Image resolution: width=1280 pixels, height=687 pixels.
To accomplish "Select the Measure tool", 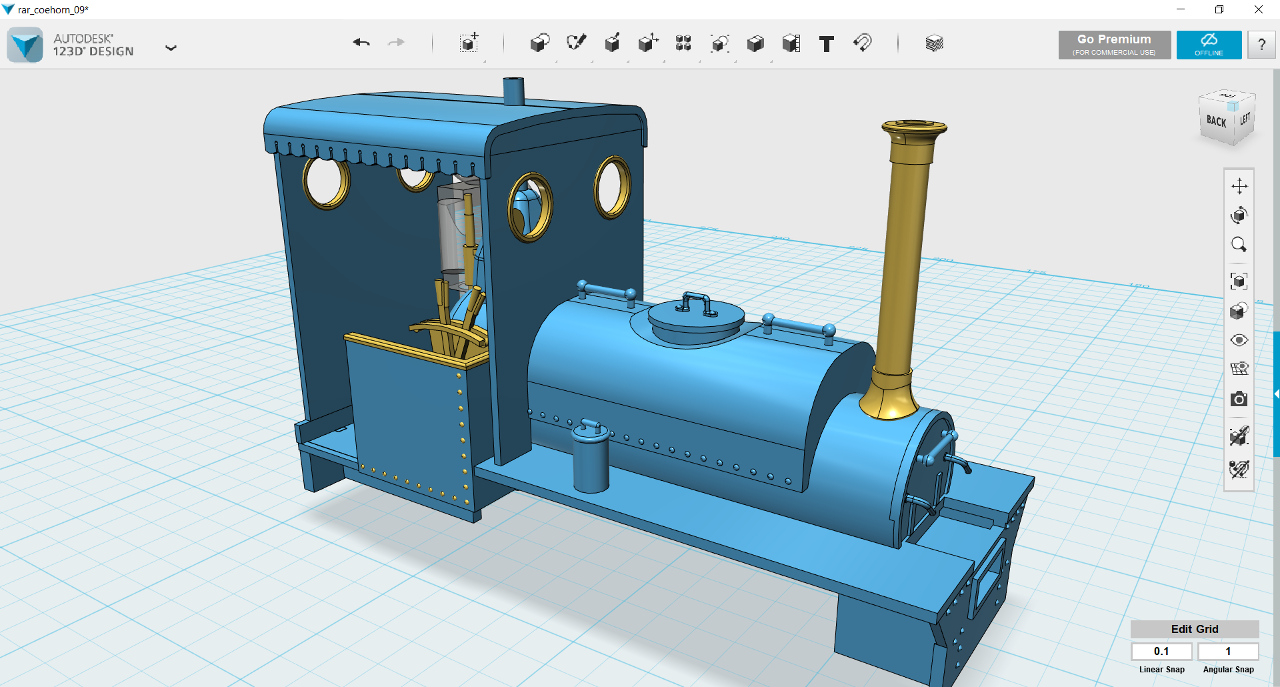I will [x=791, y=43].
